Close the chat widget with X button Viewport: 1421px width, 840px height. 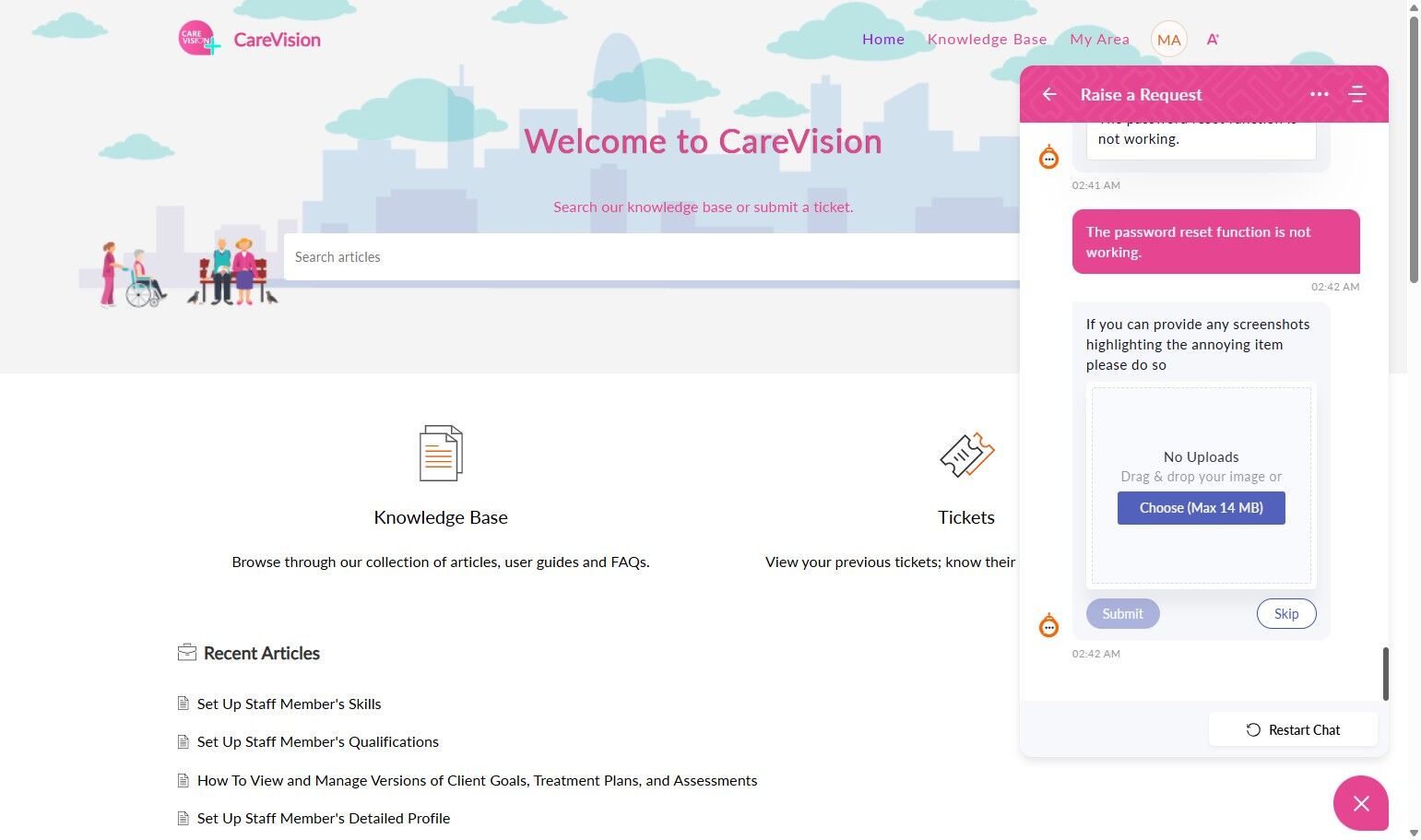pyautogui.click(x=1361, y=803)
